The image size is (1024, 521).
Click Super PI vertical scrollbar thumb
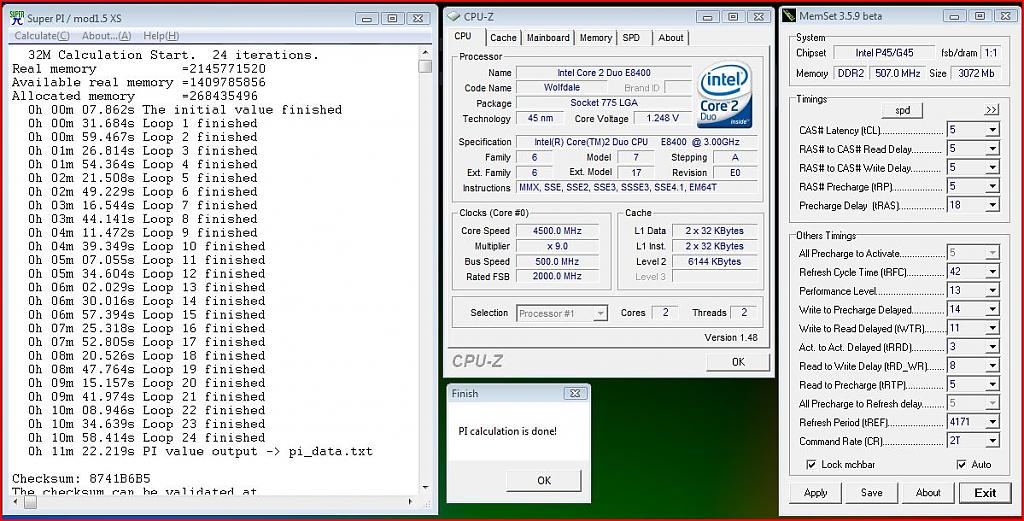pos(425,66)
